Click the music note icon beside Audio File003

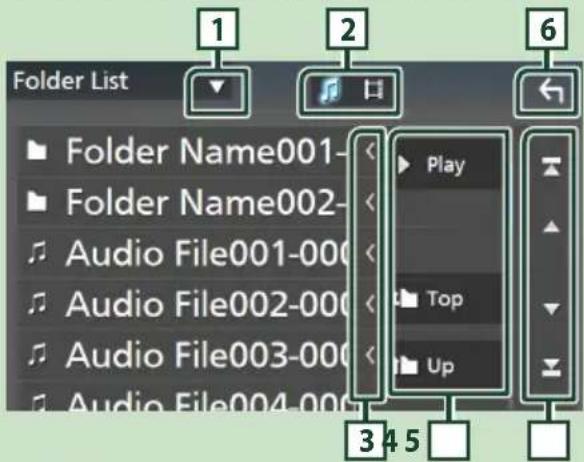point(37,354)
